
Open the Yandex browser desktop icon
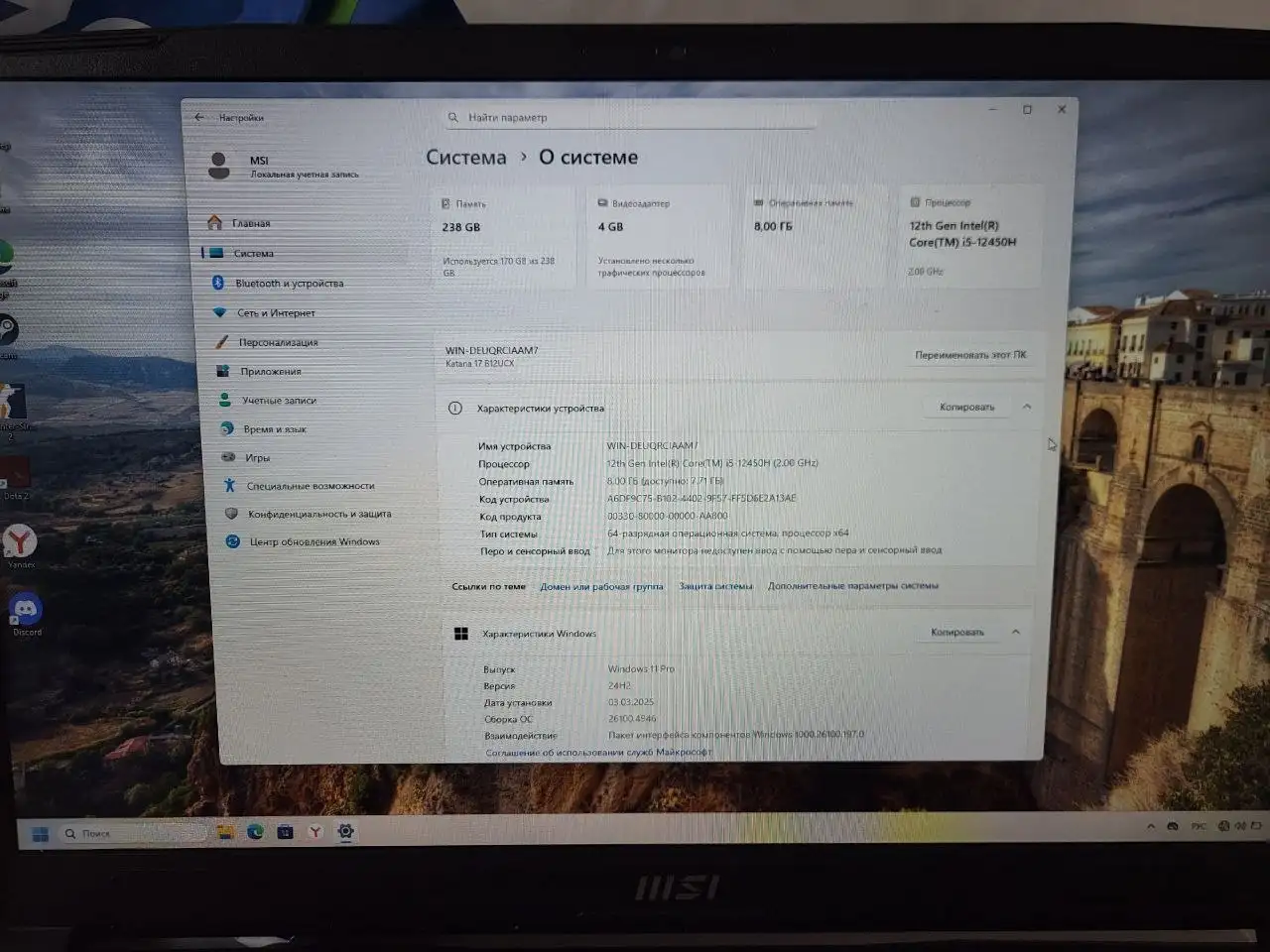(x=20, y=541)
